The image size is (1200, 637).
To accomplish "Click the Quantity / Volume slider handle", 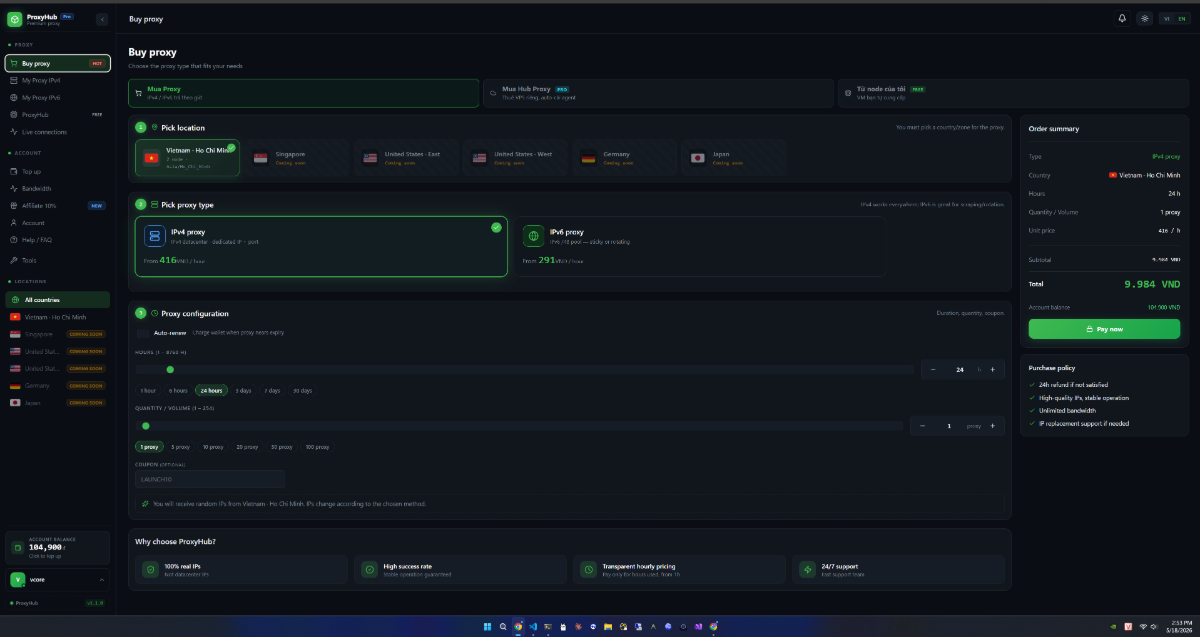I will click(x=146, y=426).
